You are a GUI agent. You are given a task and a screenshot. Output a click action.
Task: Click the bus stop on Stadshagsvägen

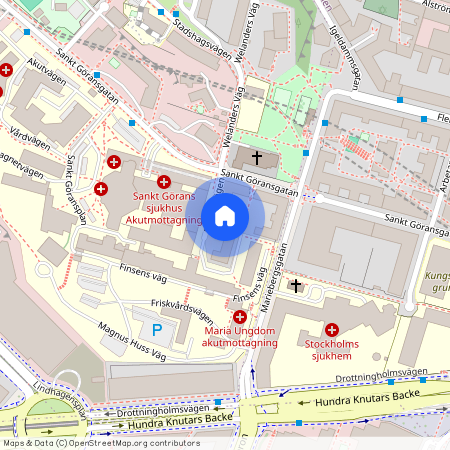click(x=176, y=14)
